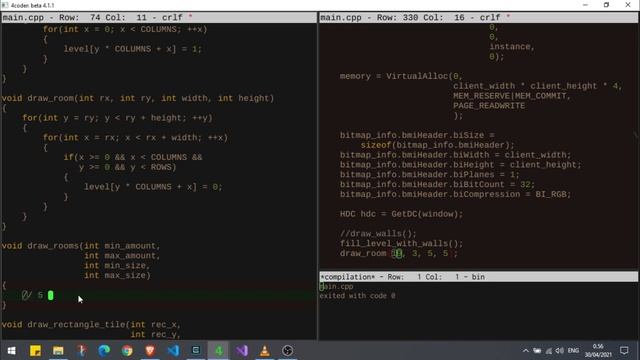Screen dimensions: 640x360
Task: Click 'instance,' argument in the right panel
Action: (512, 47)
